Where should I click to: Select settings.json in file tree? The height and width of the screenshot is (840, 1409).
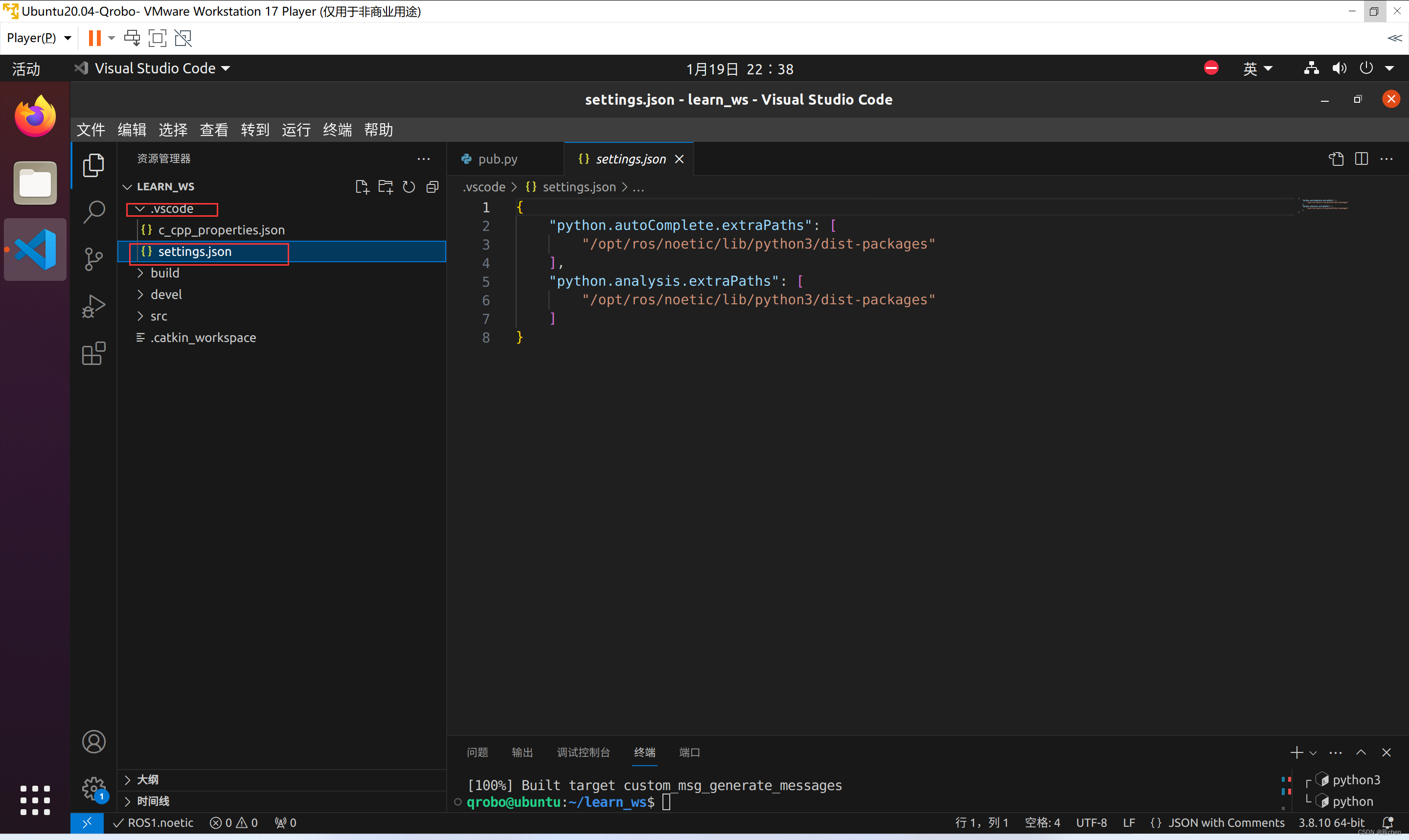(x=282, y=251)
